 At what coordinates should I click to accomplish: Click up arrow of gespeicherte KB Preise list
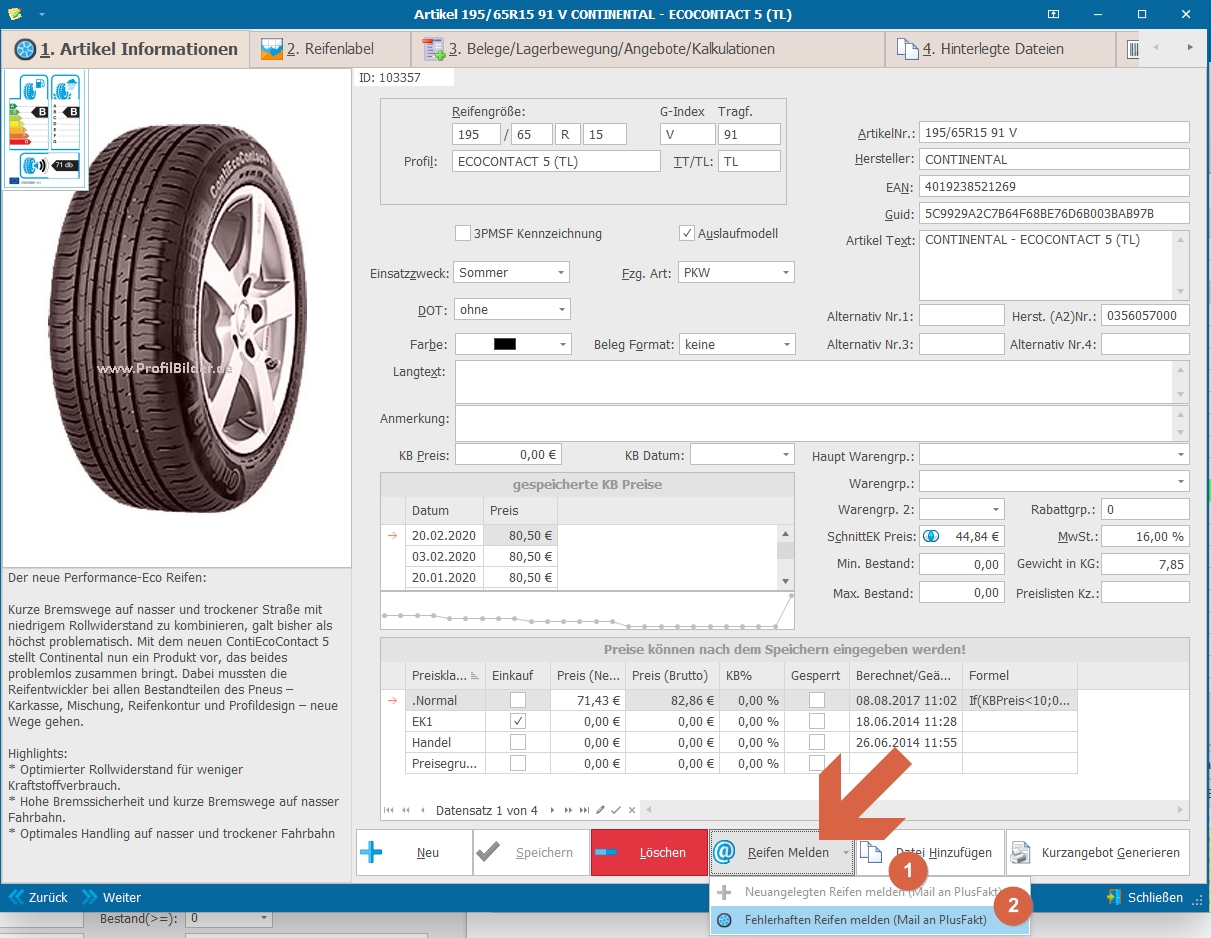click(x=786, y=533)
